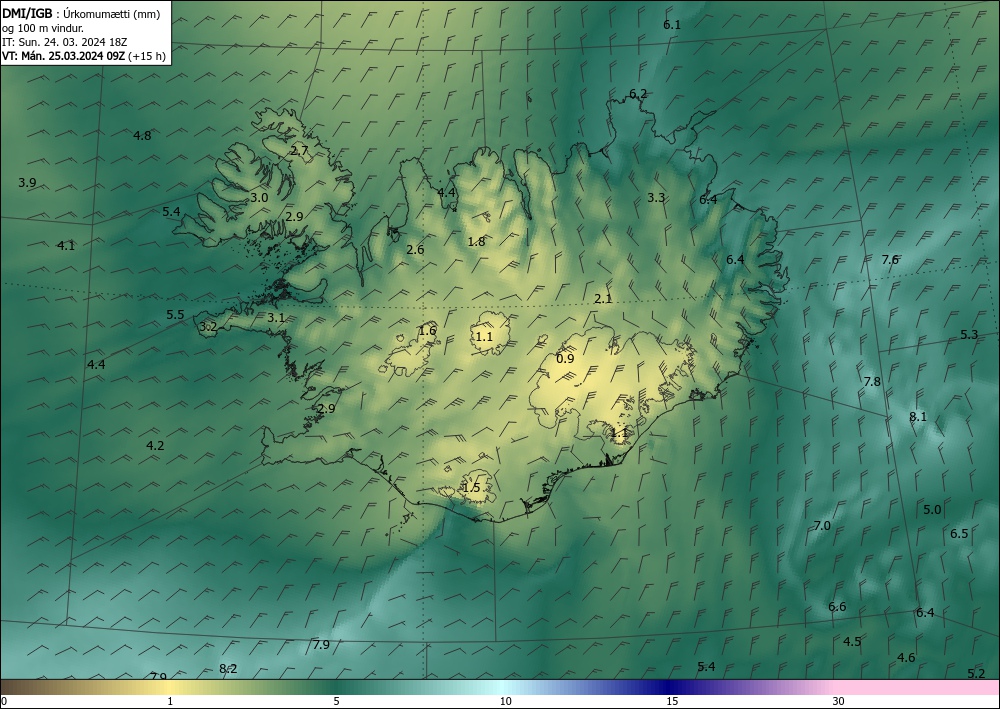Image resolution: width=1000 pixels, height=709 pixels.
Task: Click the 5.0 value in the southeast sea
Action: (932, 509)
